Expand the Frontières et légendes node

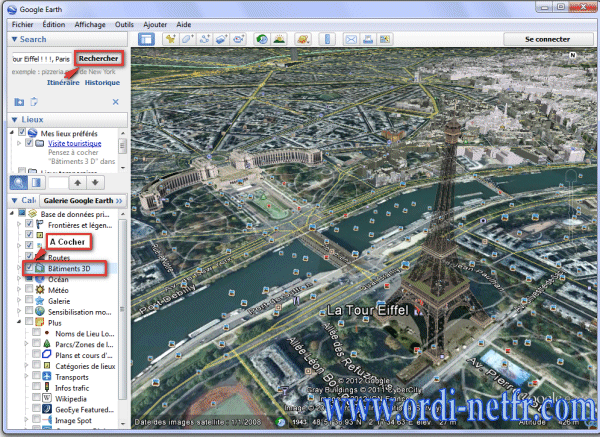point(19,224)
